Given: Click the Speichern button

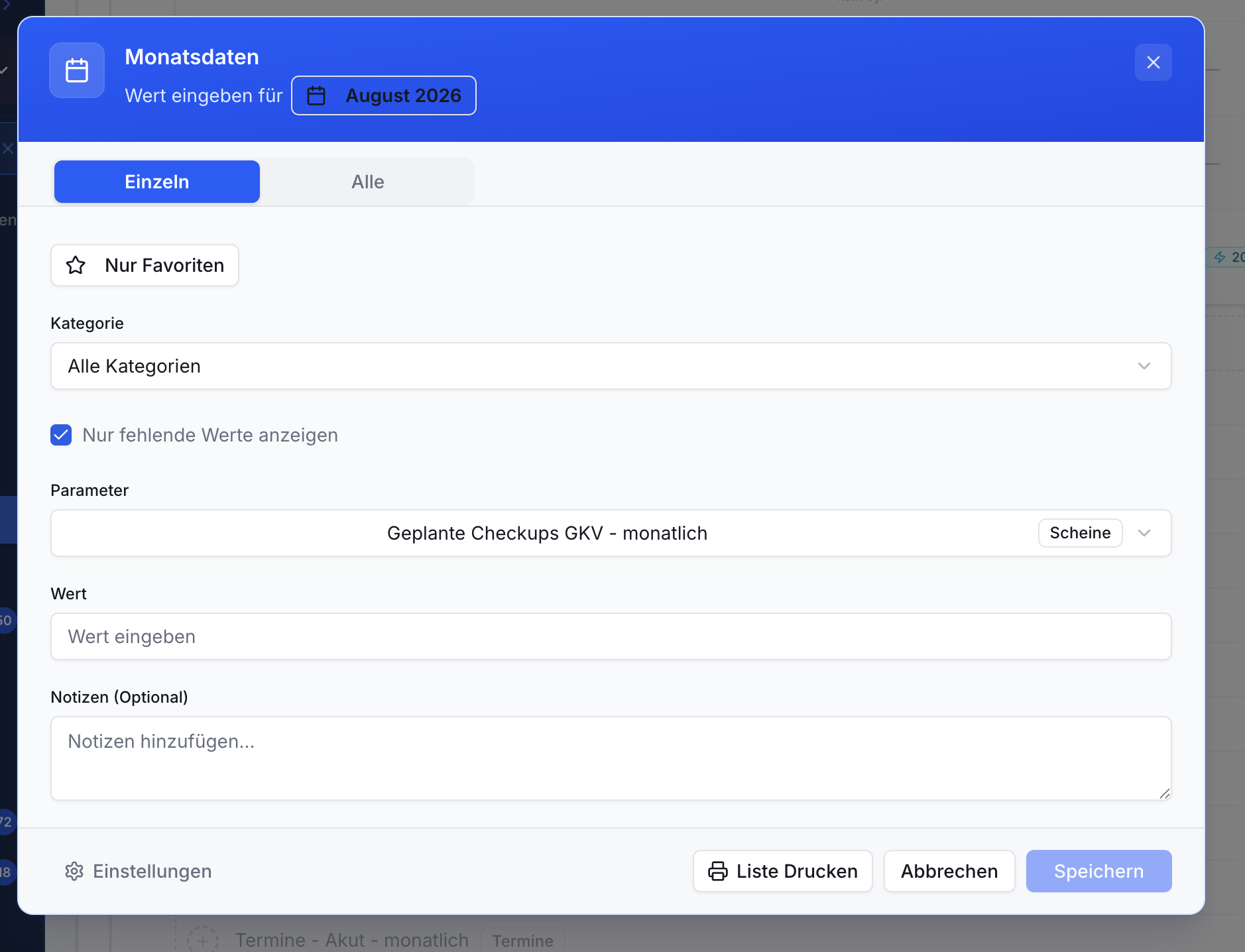Looking at the screenshot, I should click(1099, 871).
